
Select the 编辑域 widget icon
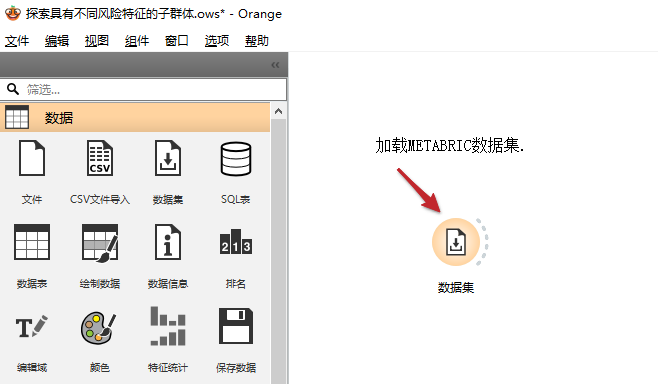click(x=32, y=327)
